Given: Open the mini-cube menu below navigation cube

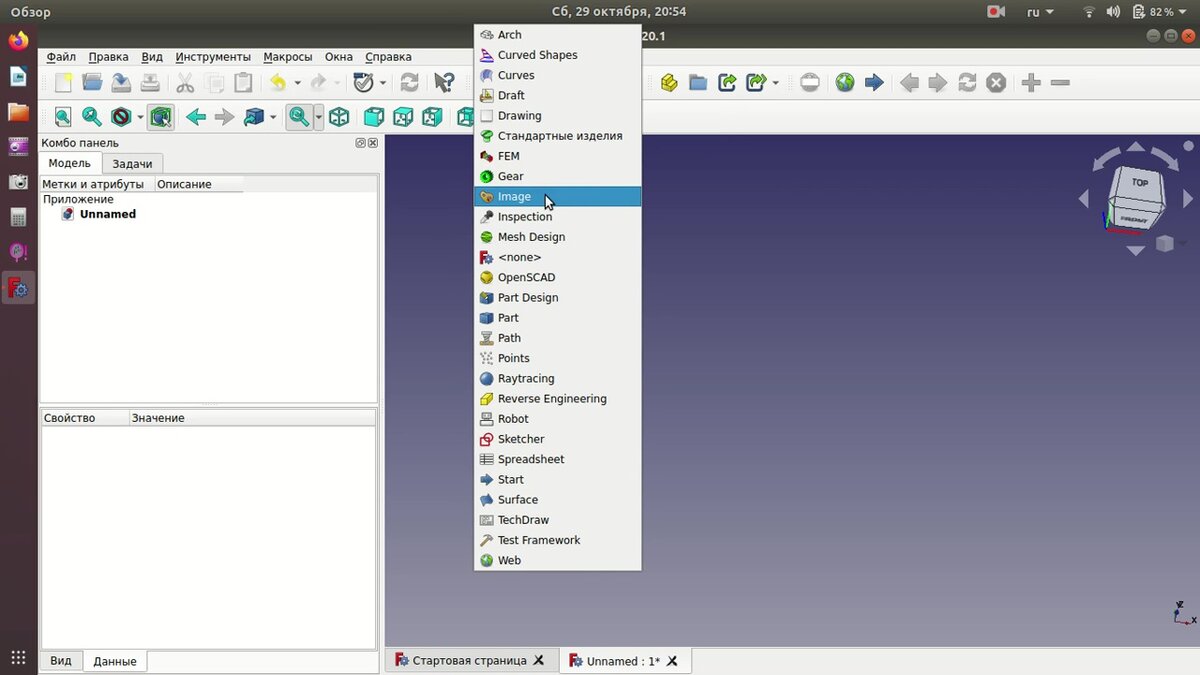Looking at the screenshot, I should tap(1165, 243).
